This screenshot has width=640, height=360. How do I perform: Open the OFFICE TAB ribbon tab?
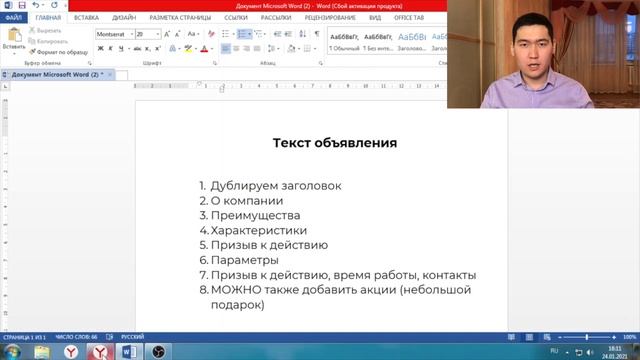pyautogui.click(x=409, y=18)
